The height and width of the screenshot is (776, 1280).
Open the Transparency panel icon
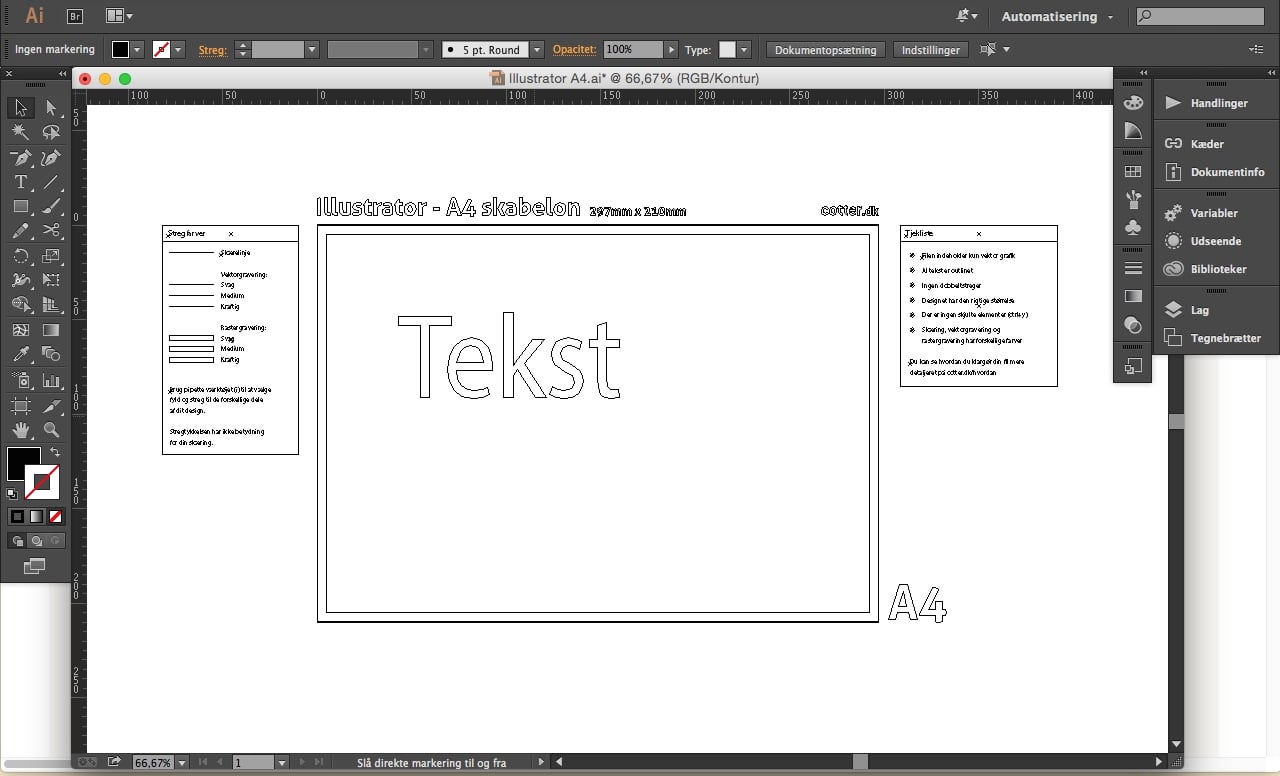(x=1133, y=325)
